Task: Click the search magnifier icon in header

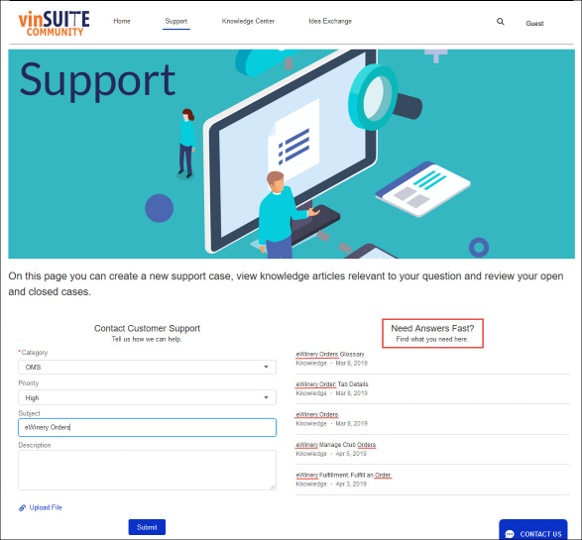Action: click(x=500, y=22)
